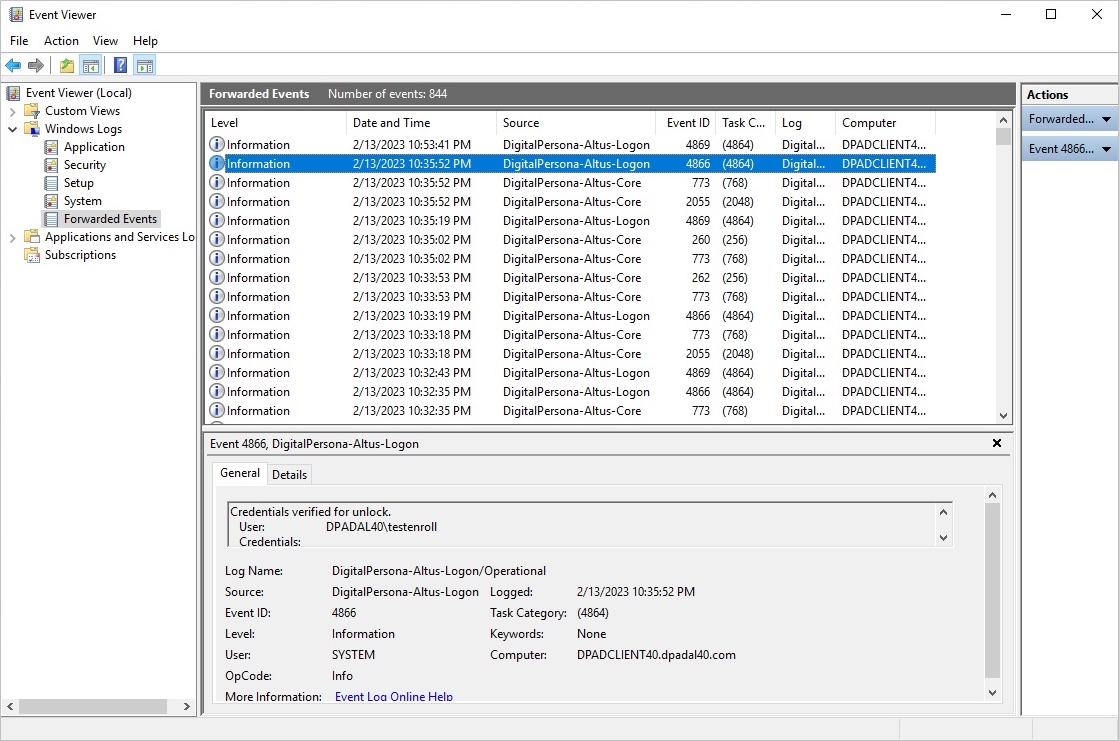
Task: Toggle the Show/Hide Action Pane toolbar button
Action: click(145, 66)
